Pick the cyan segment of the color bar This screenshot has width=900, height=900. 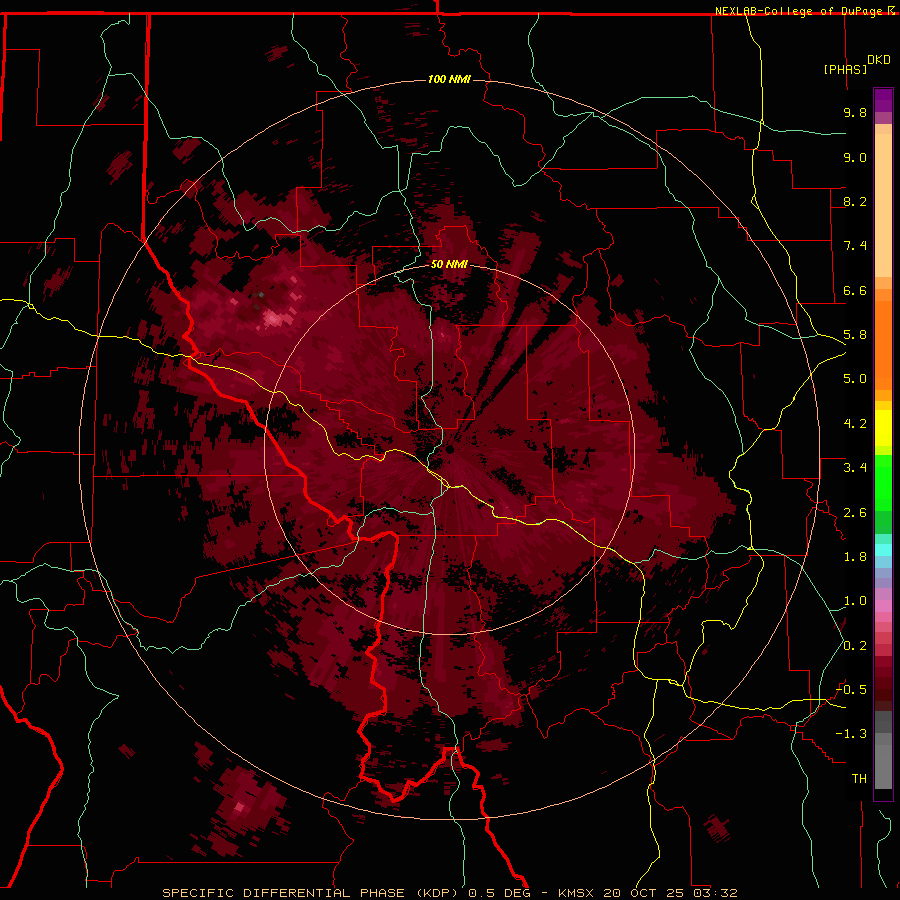point(883,550)
